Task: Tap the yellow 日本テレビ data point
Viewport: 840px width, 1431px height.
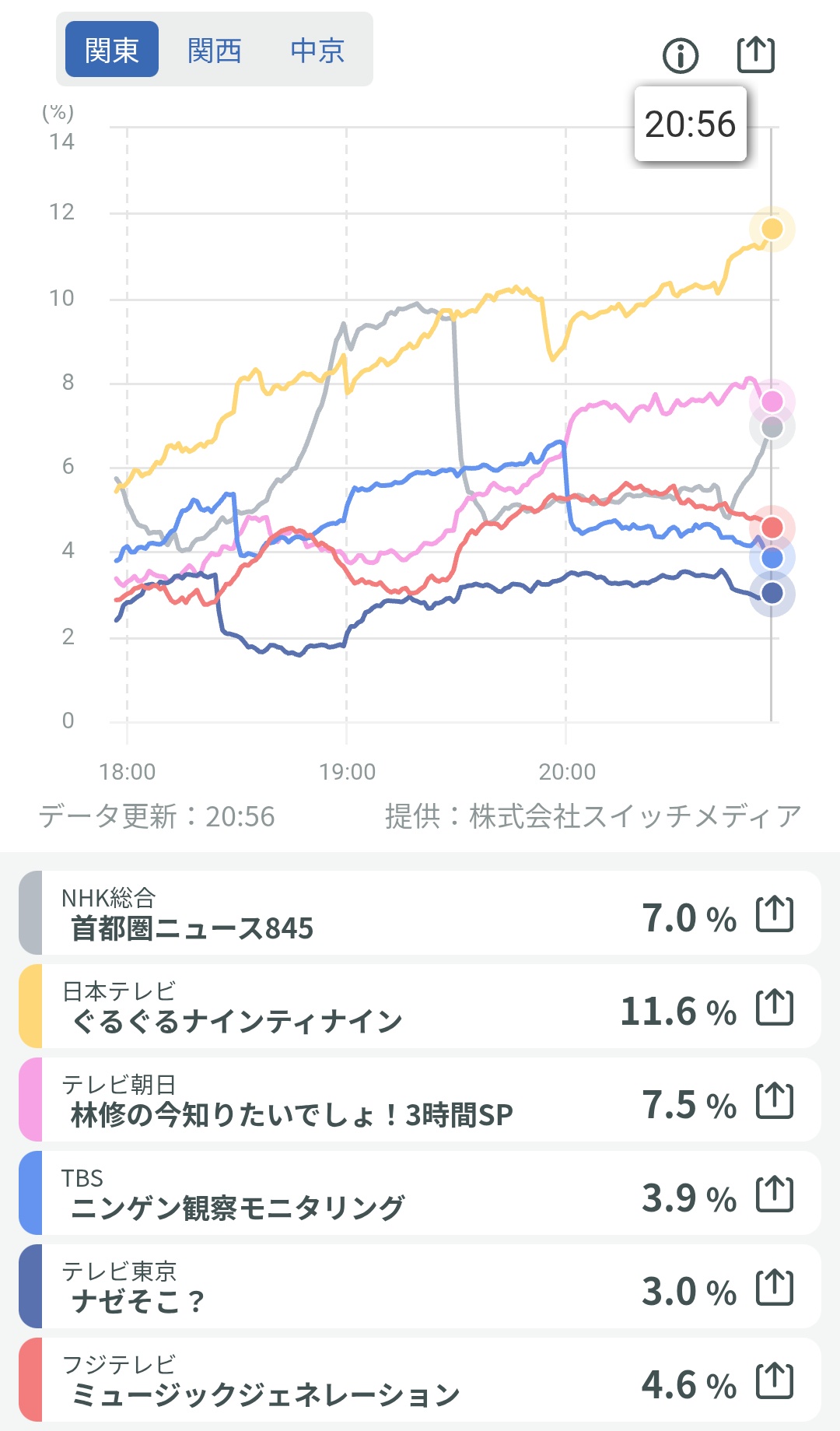Action: pos(772,229)
